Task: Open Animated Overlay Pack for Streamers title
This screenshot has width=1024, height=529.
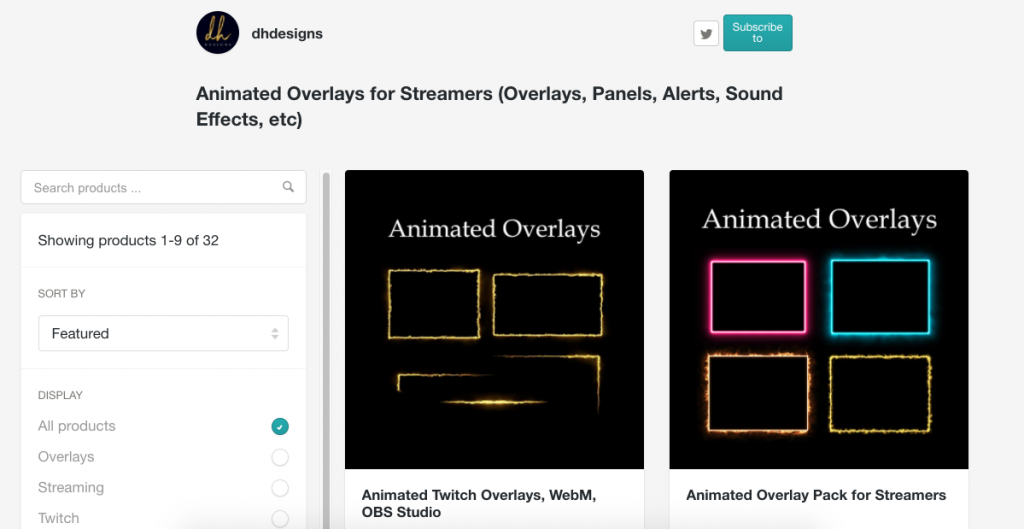Action: click(x=816, y=495)
